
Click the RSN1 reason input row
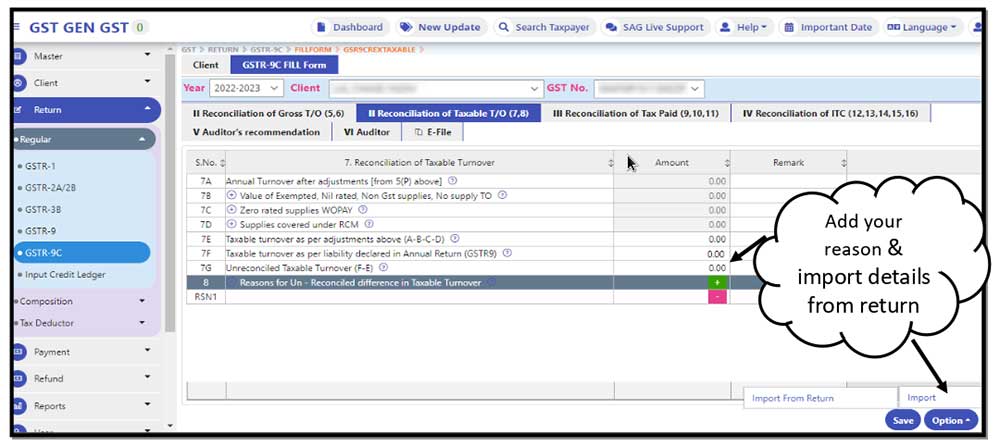[x=419, y=297]
